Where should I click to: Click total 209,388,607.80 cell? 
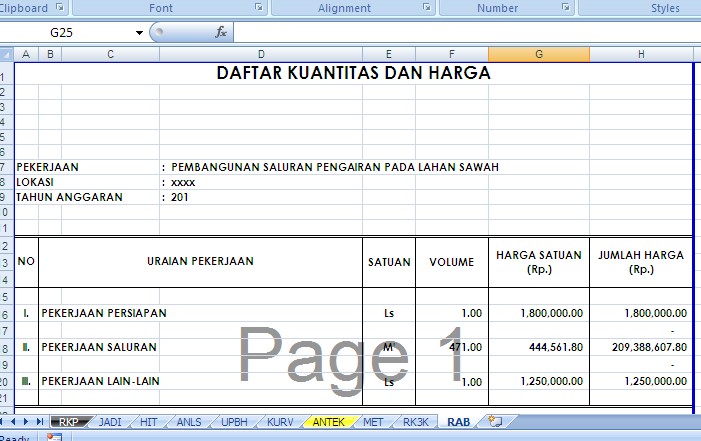pos(649,347)
